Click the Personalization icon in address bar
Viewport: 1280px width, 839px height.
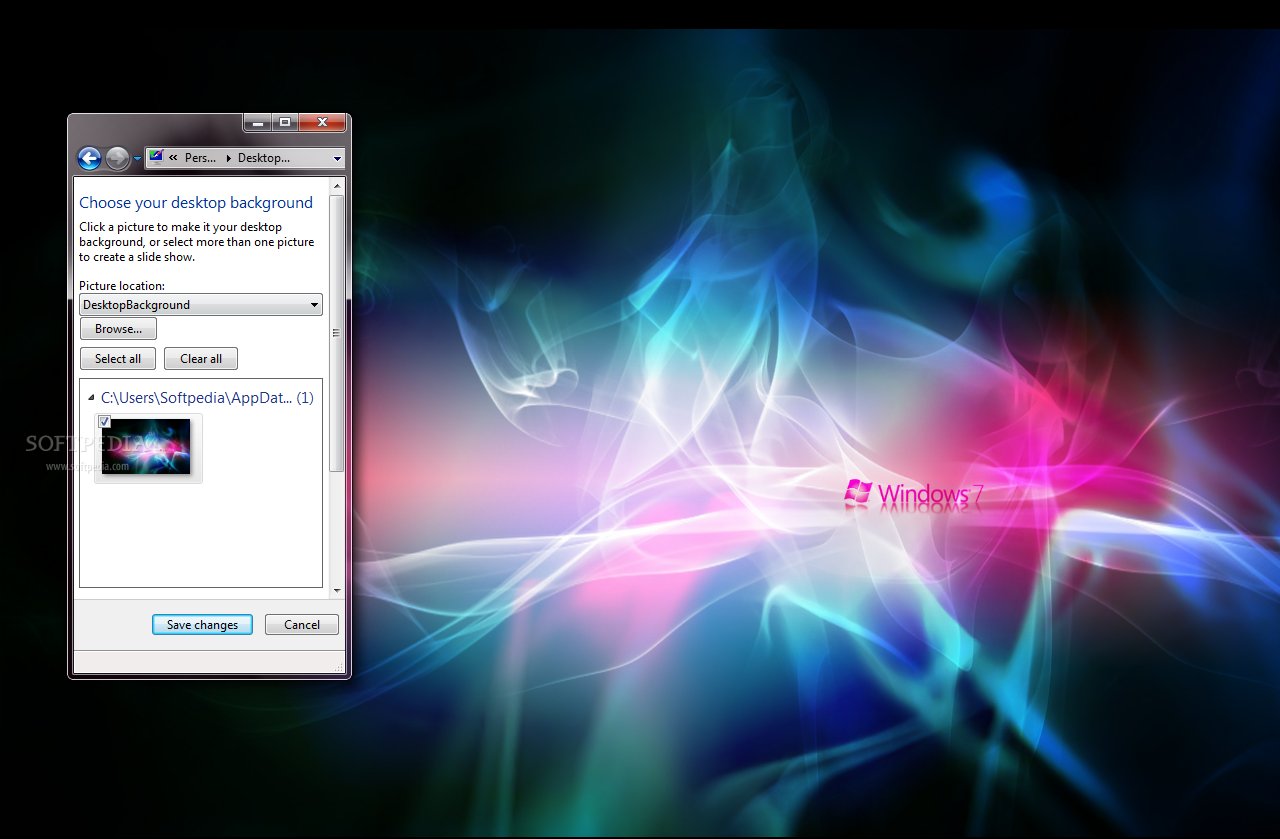click(156, 157)
